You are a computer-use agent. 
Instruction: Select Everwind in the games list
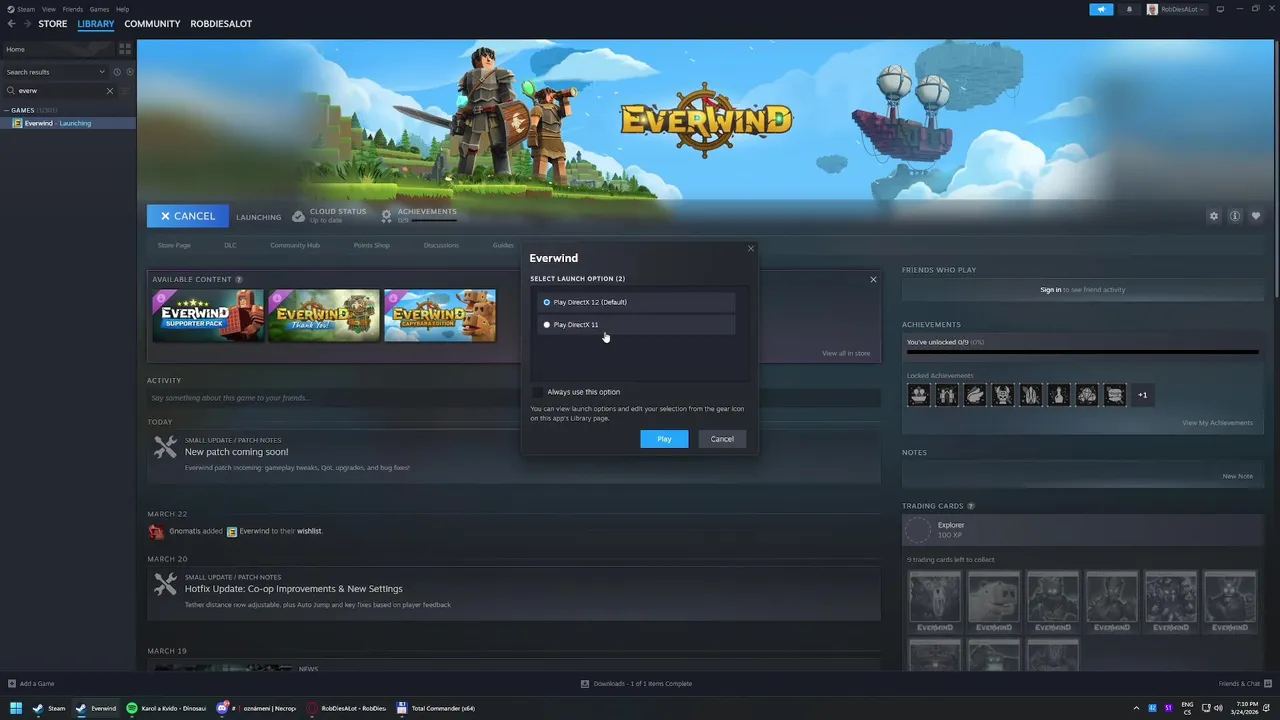click(68, 123)
